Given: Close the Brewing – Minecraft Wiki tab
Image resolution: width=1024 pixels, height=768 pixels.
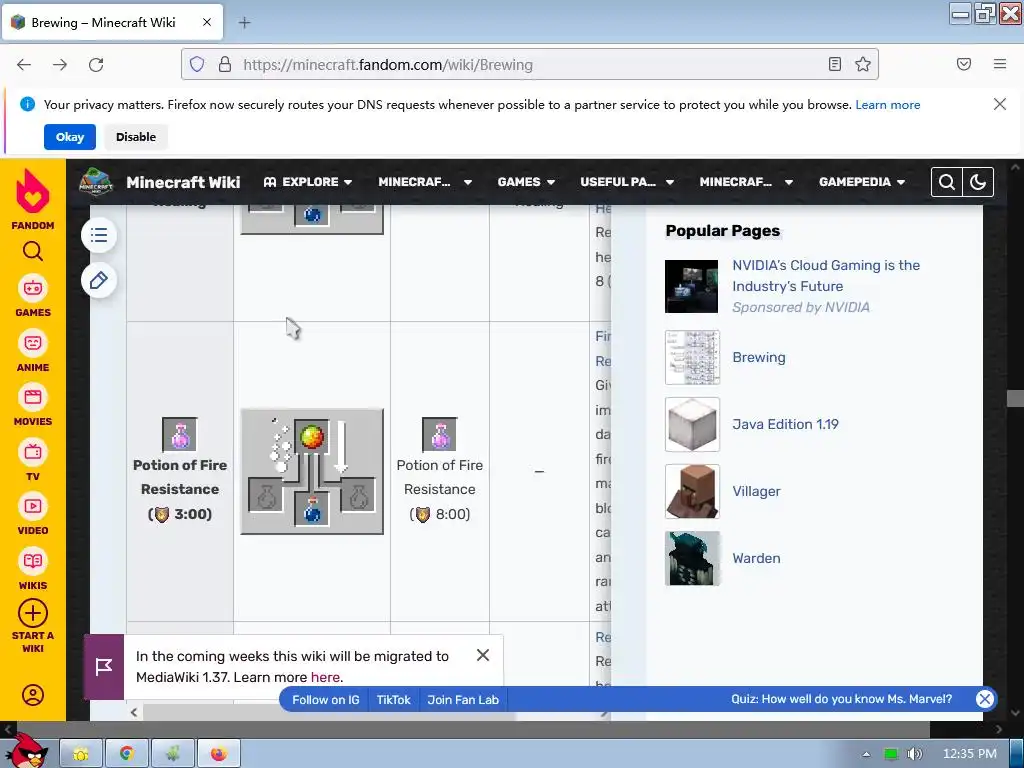Looking at the screenshot, I should [207, 22].
